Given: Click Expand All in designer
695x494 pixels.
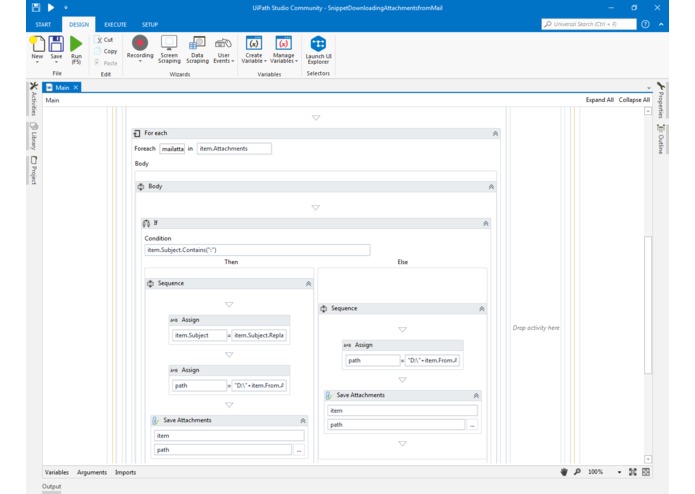Looking at the screenshot, I should 599,100.
